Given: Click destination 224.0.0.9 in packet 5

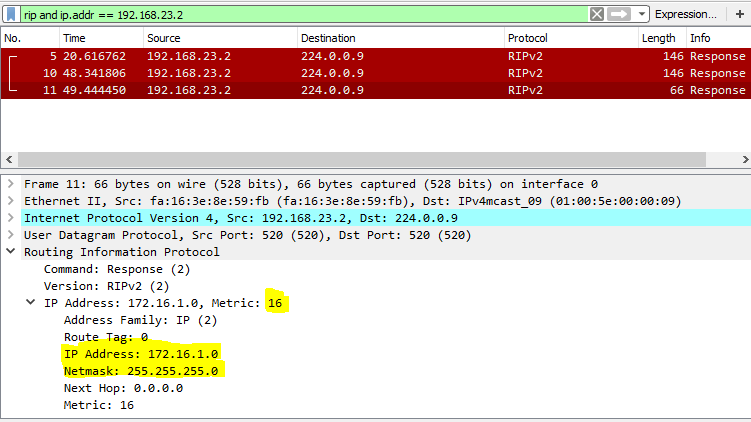Looking at the screenshot, I should [332, 56].
